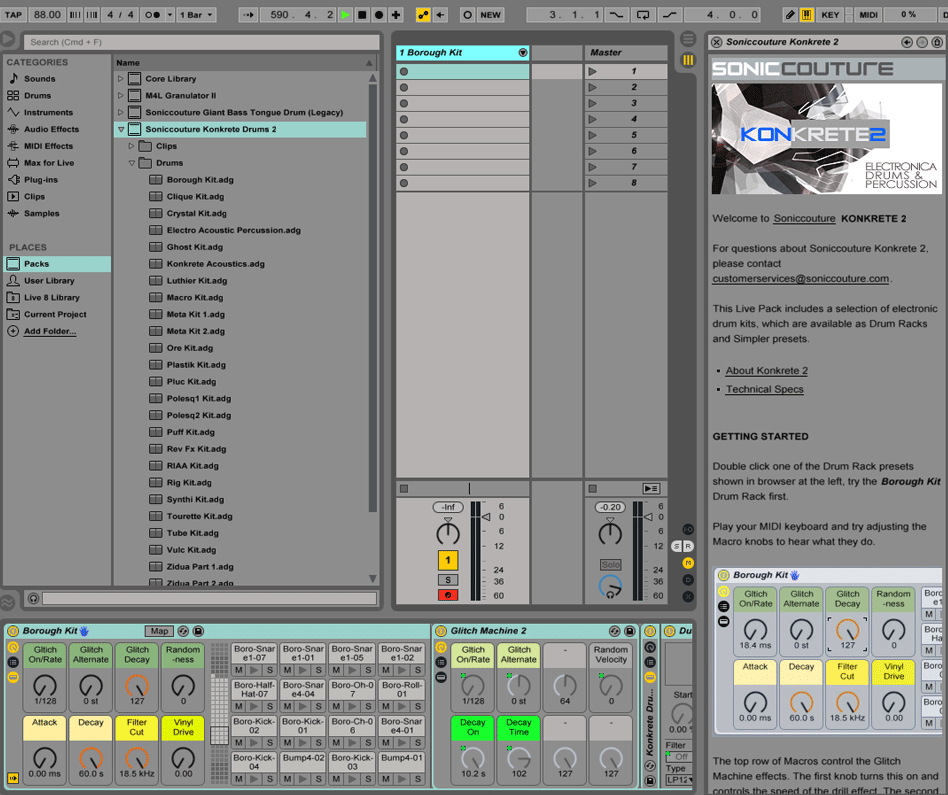
Task: Click the browser search field
Action: click(201, 42)
